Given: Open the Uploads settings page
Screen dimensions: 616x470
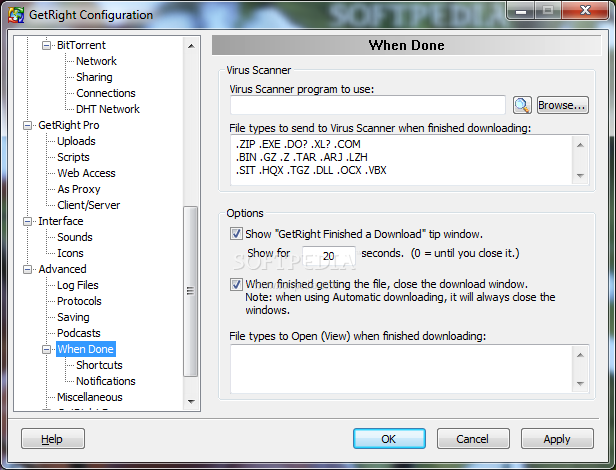Looking at the screenshot, I should click(x=76, y=141).
